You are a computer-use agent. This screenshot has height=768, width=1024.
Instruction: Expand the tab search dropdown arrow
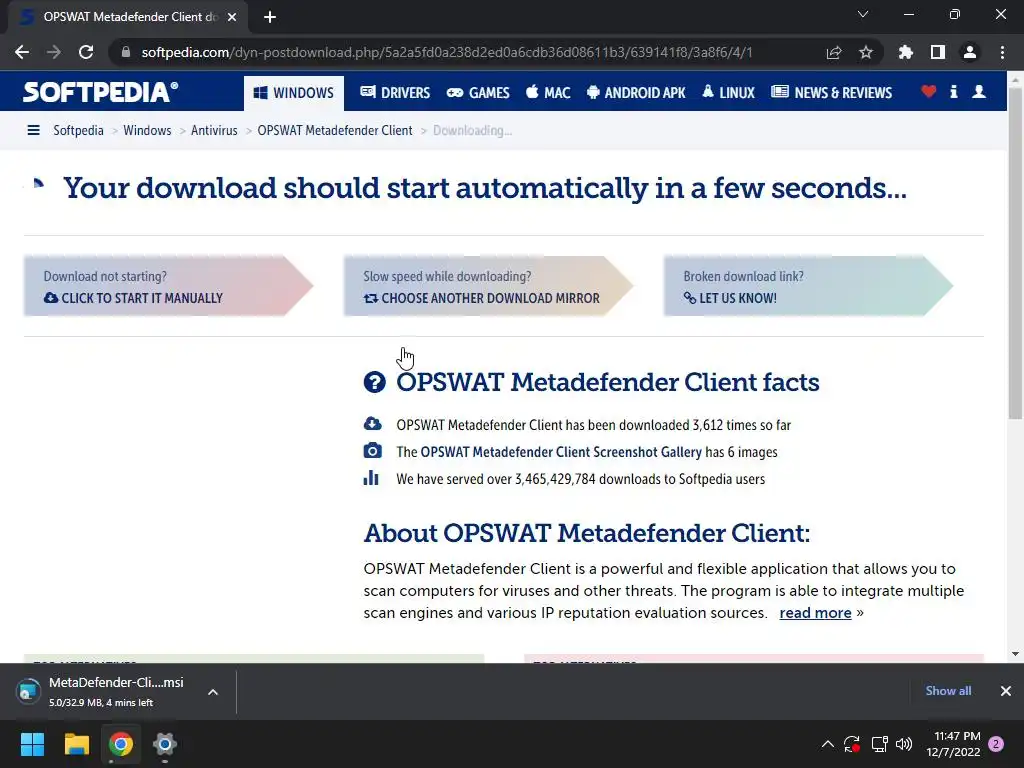coord(863,14)
